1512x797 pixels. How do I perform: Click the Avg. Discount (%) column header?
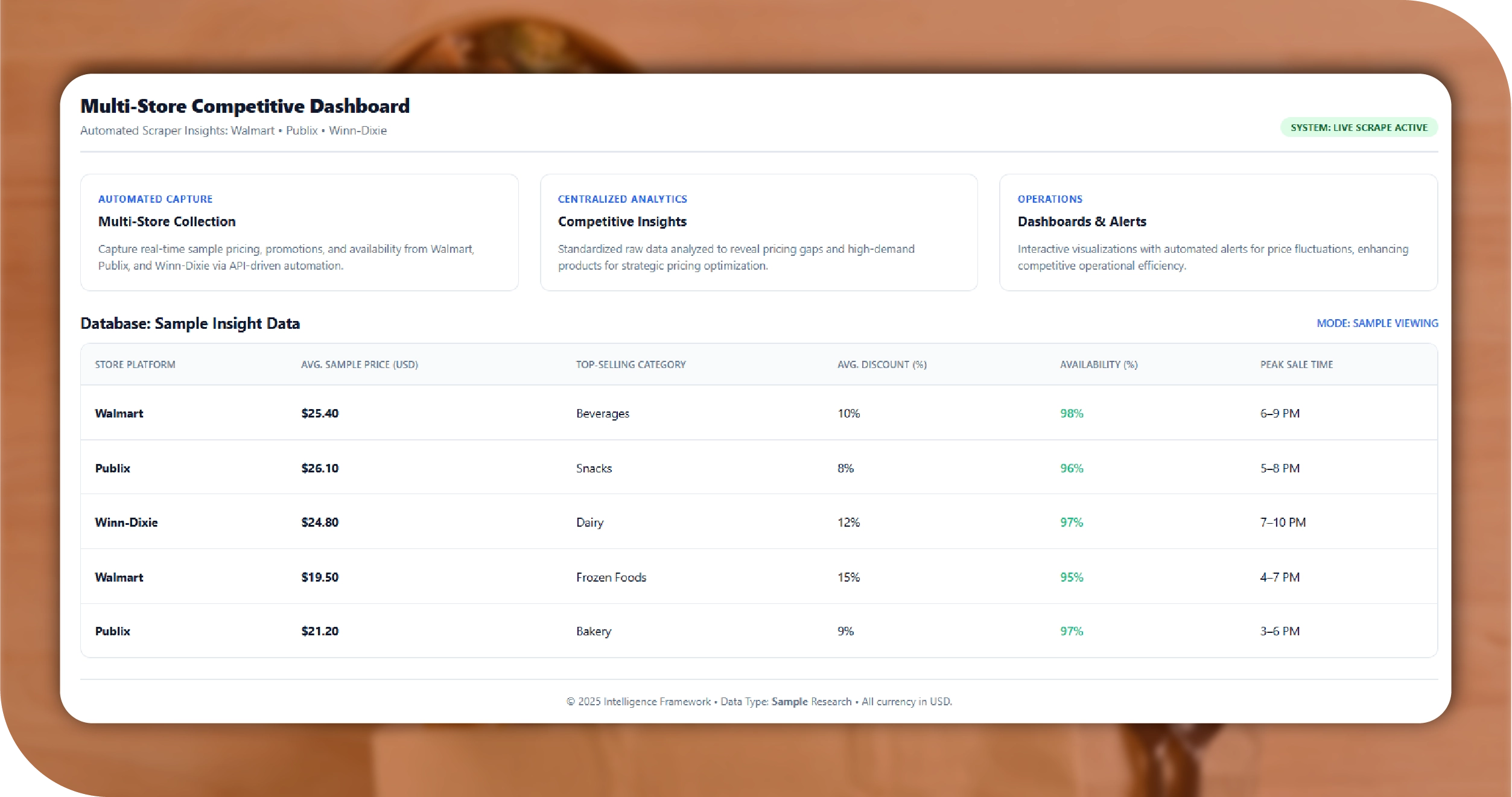[881, 364]
